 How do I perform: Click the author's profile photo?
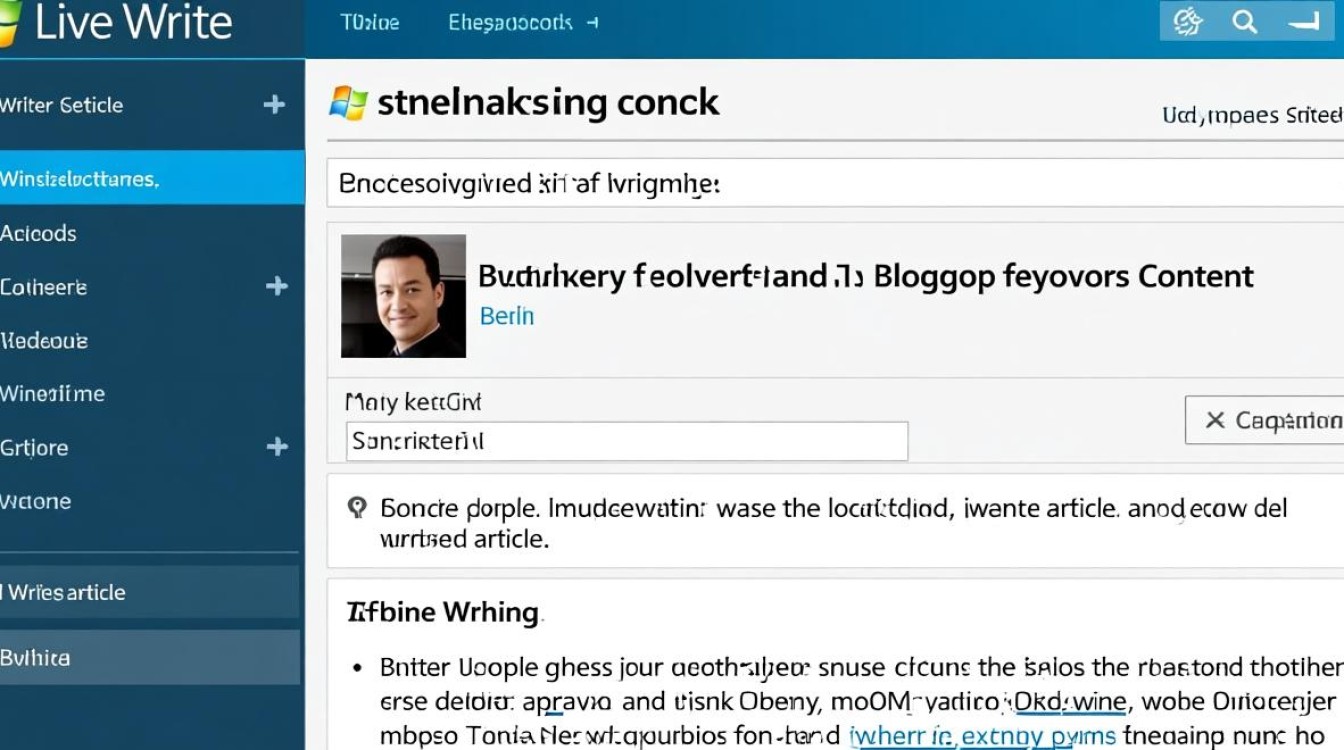404,295
